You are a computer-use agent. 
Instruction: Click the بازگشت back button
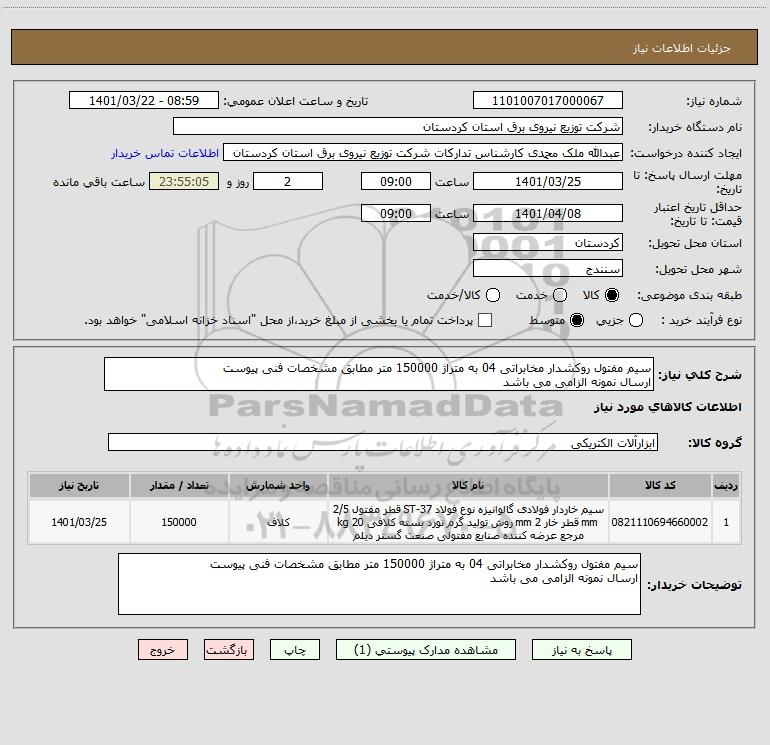[x=229, y=650]
